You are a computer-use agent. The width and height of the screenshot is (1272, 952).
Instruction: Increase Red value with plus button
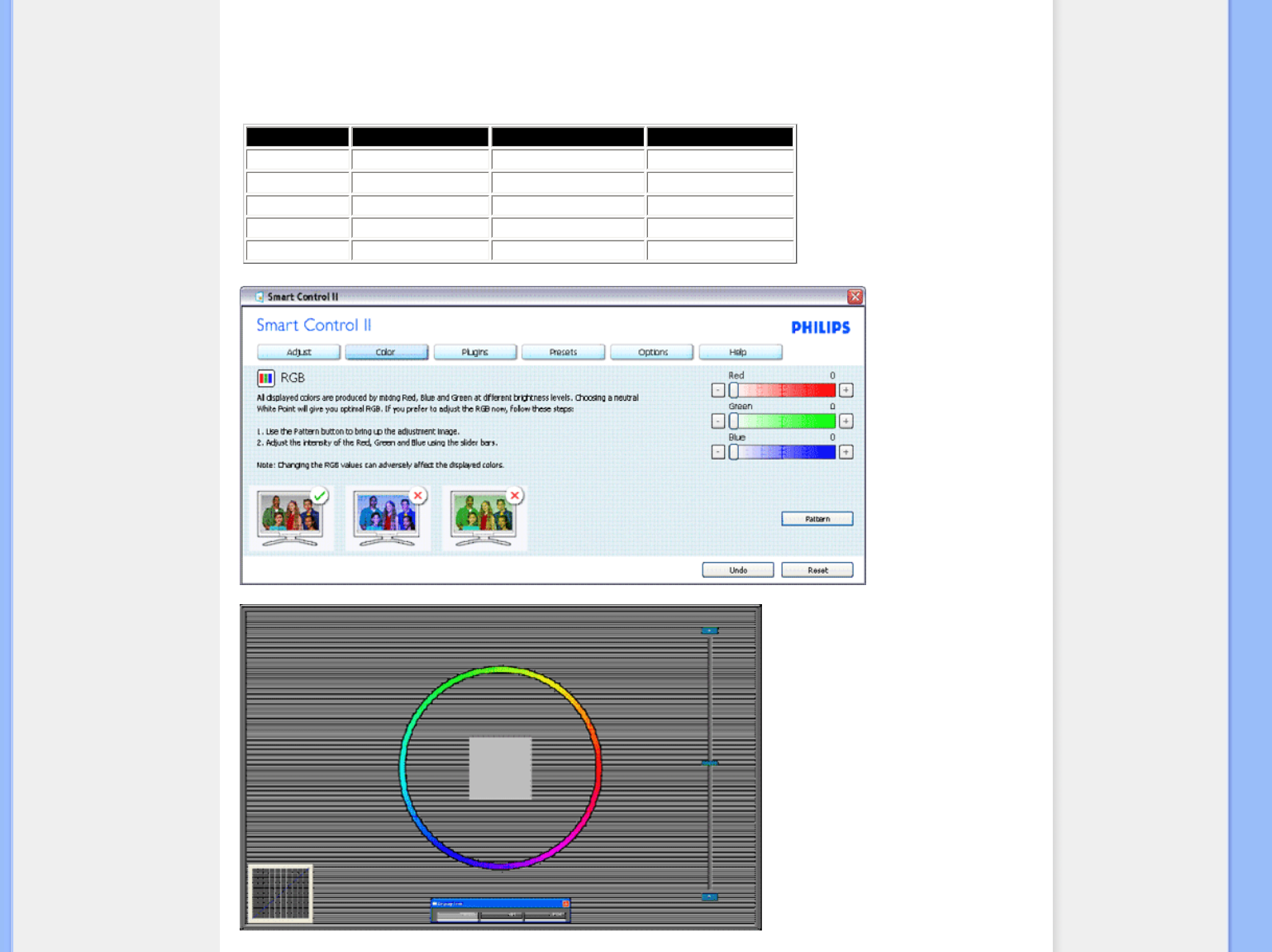click(846, 390)
